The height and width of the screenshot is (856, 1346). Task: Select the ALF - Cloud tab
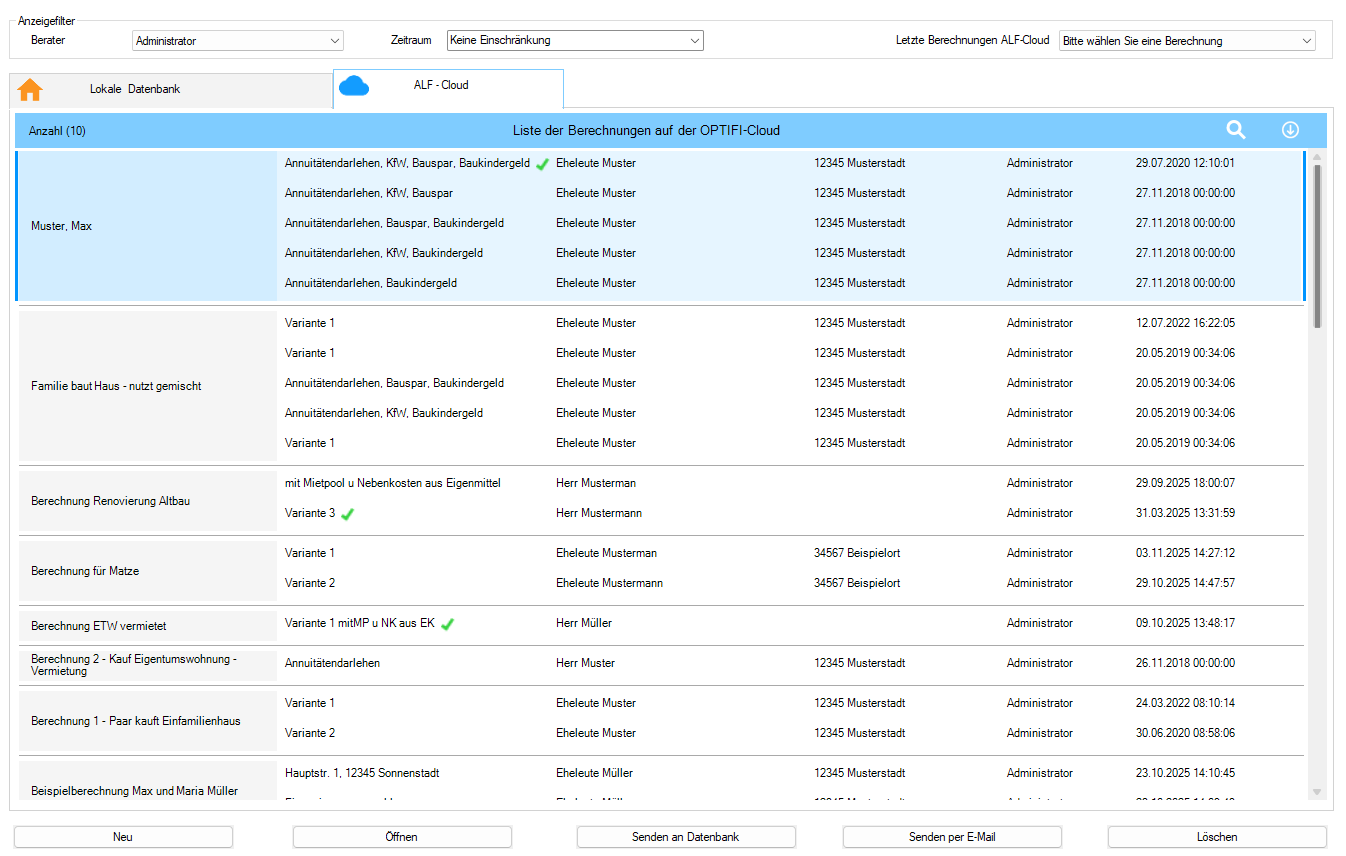click(441, 86)
